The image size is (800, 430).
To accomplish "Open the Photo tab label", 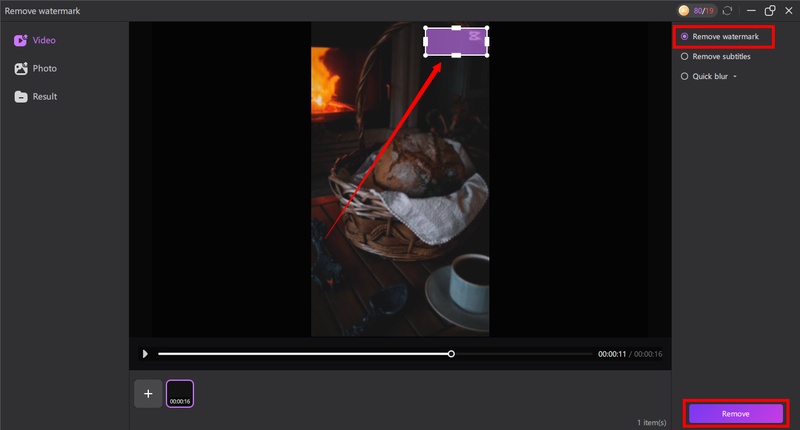I will 45,69.
